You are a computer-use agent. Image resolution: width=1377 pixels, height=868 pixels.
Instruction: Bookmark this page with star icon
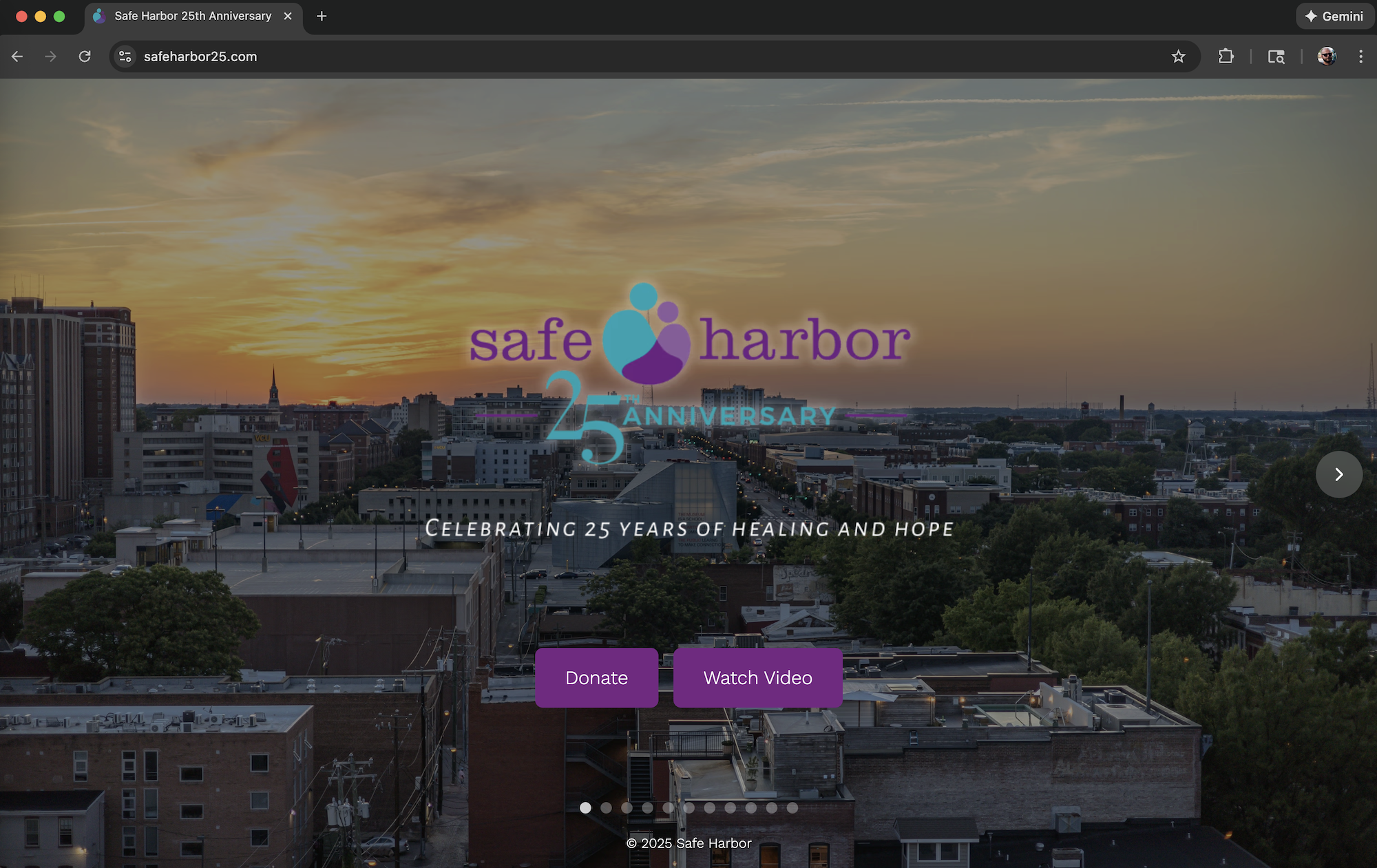(x=1178, y=56)
